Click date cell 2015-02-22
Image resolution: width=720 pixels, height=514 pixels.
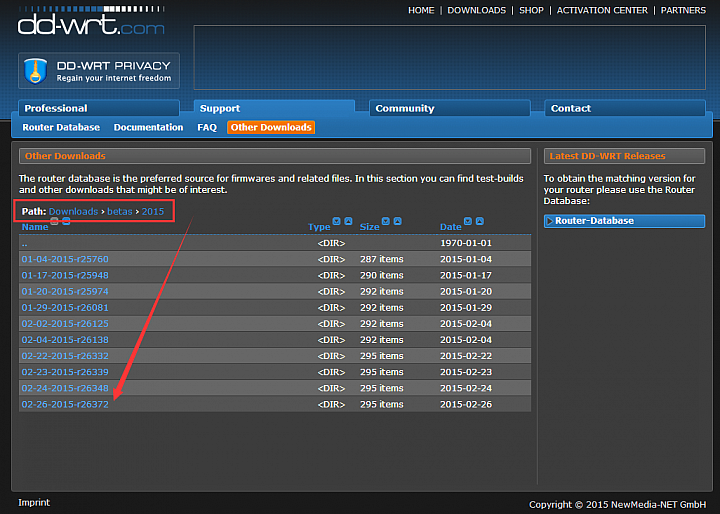click(x=466, y=356)
